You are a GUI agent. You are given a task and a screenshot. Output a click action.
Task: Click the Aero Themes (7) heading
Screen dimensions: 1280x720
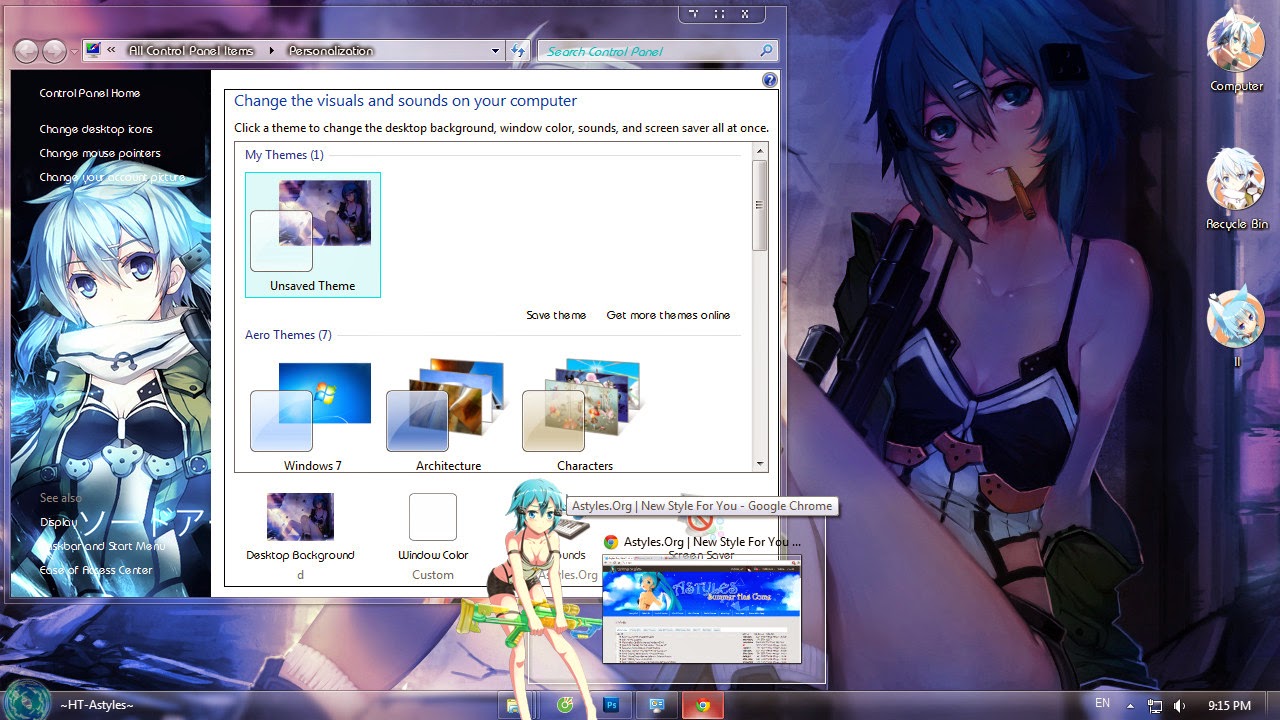288,335
